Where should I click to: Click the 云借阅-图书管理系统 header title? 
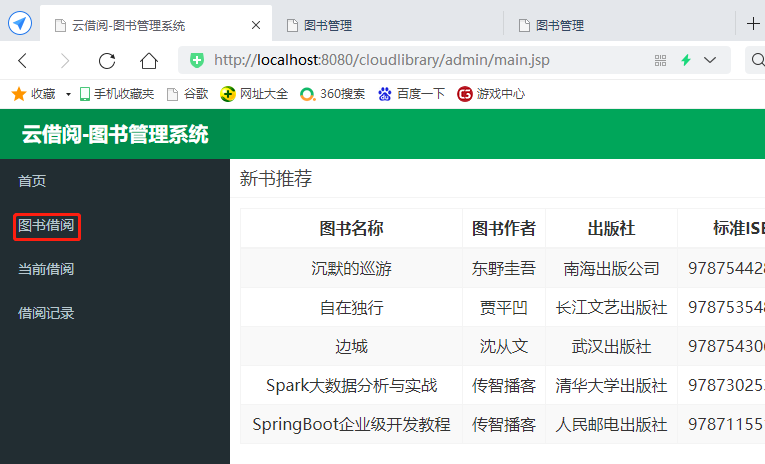115,134
